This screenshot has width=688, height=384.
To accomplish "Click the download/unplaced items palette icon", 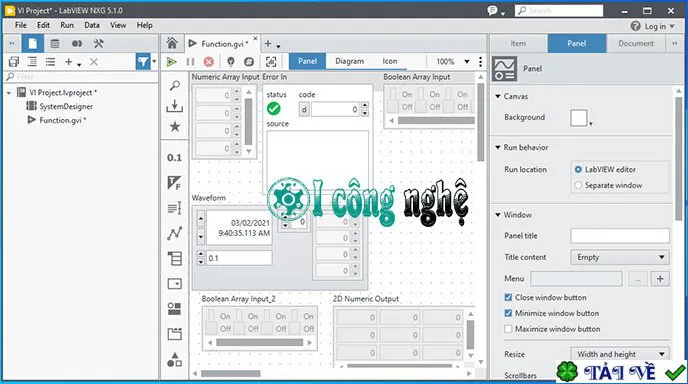I will (175, 106).
